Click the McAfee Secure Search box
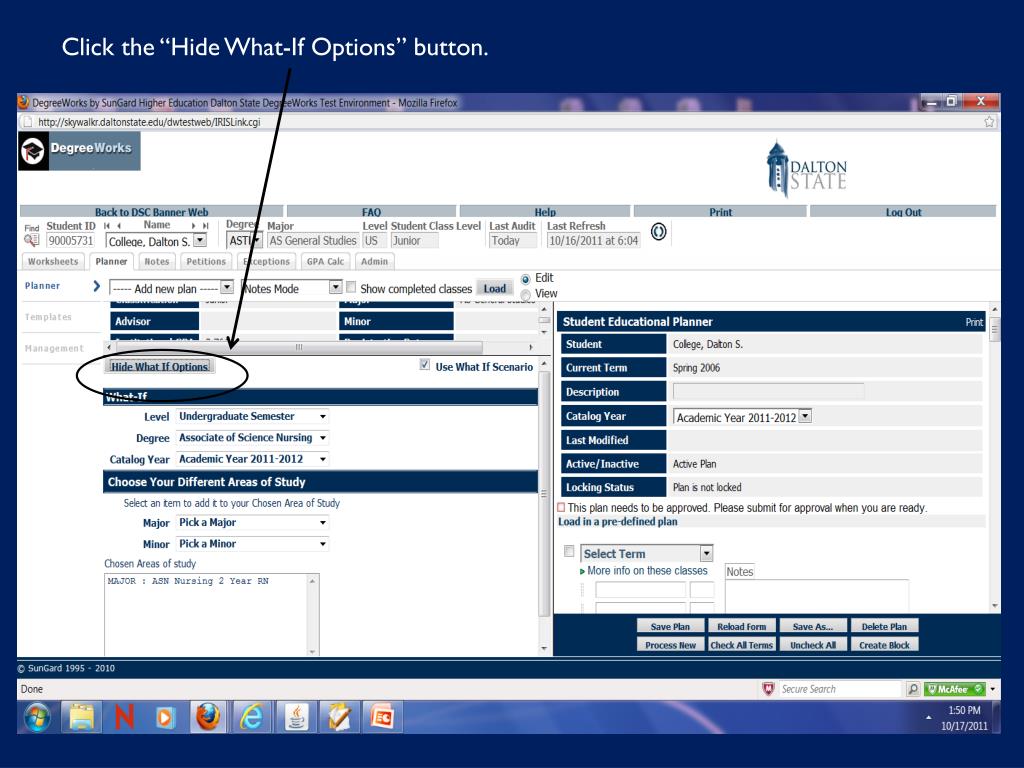Screen dimensions: 1024x768 click(x=840, y=689)
